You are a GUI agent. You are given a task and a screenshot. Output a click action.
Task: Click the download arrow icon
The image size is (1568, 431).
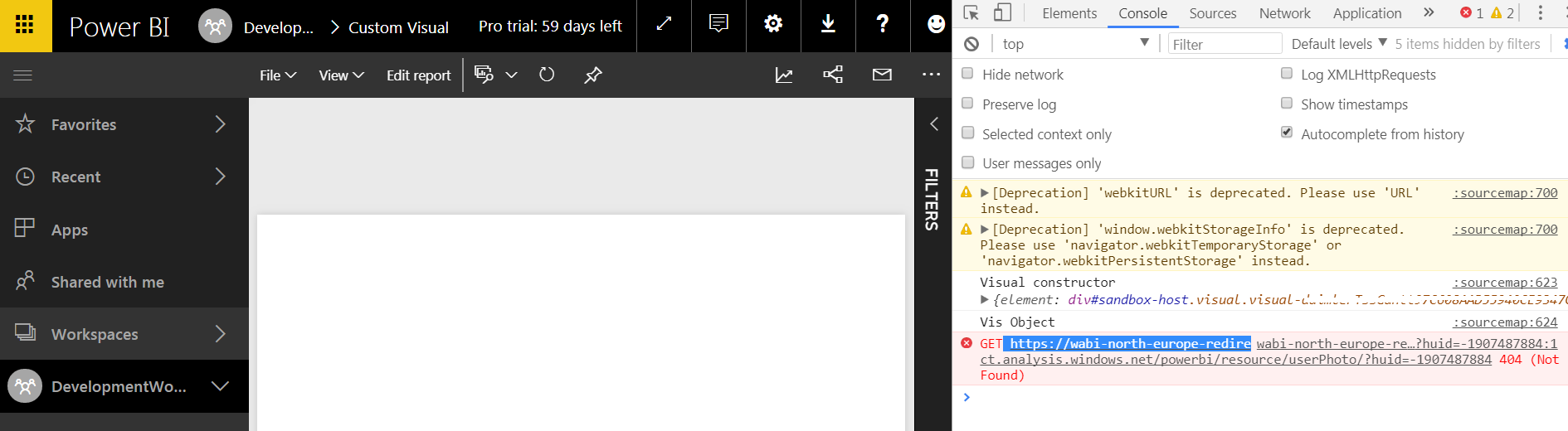point(828,25)
